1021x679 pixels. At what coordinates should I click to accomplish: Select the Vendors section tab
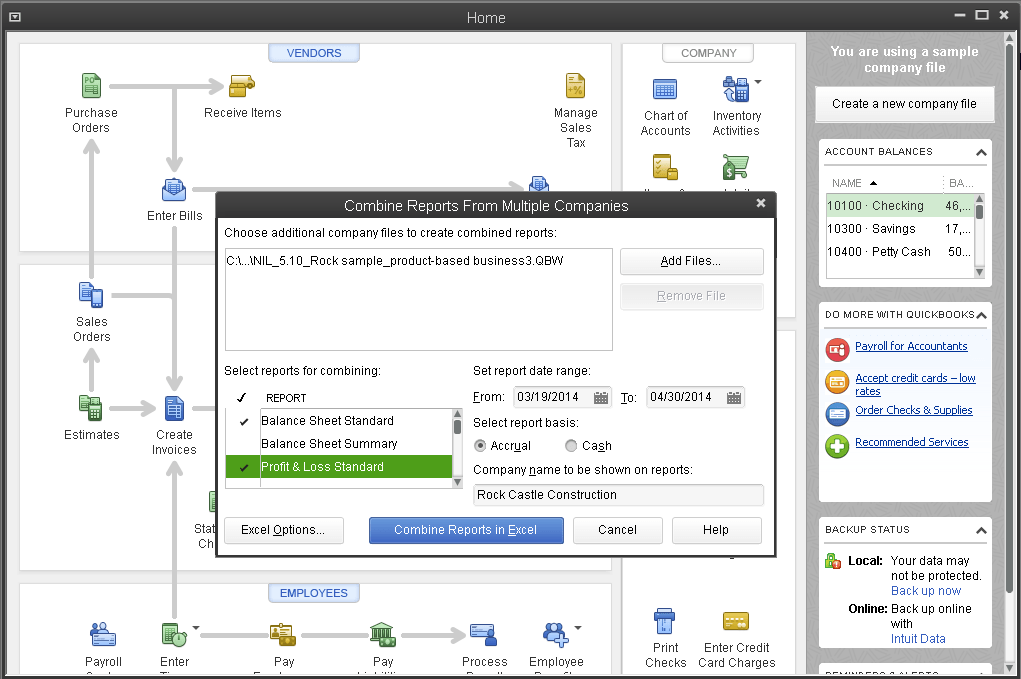pyautogui.click(x=314, y=53)
